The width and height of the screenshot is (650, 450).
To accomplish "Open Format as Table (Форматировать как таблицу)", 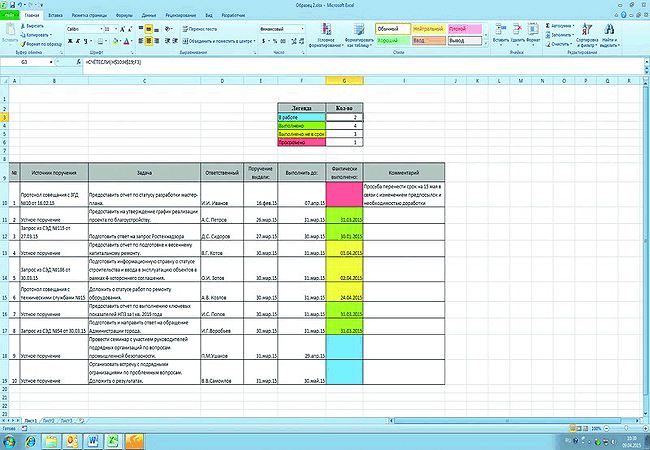I will [x=359, y=35].
